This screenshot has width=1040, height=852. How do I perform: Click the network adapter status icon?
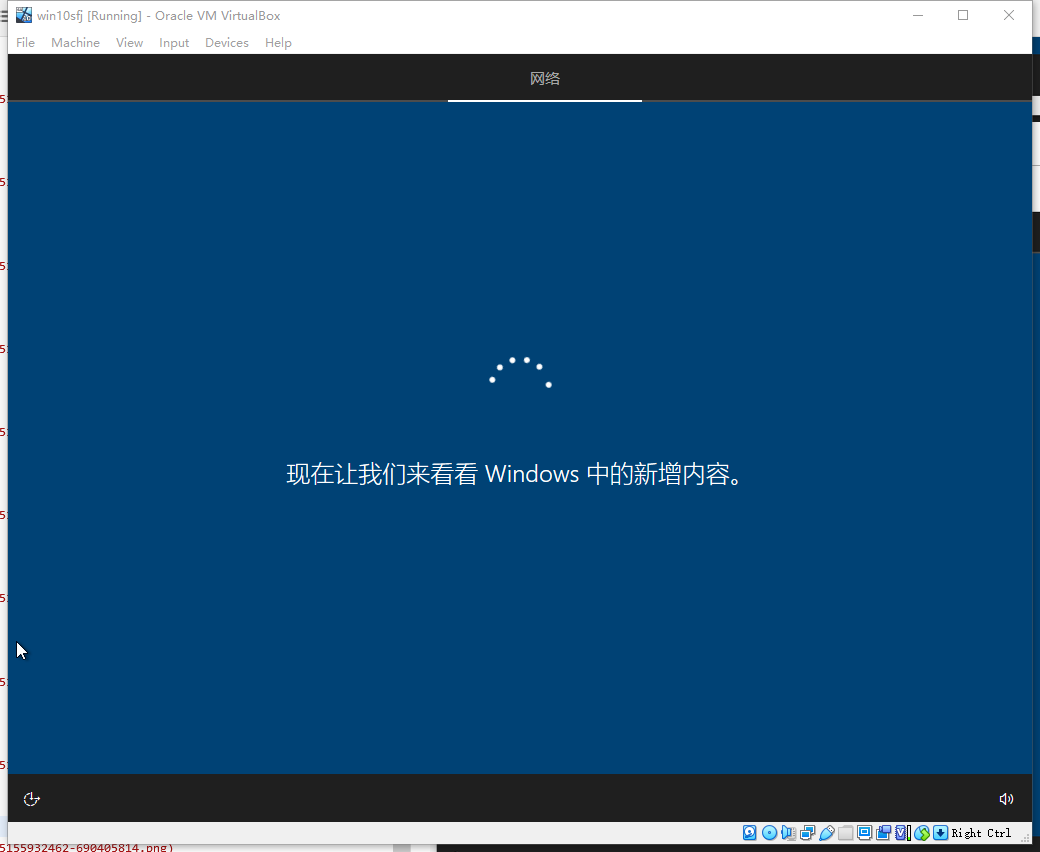click(x=807, y=833)
